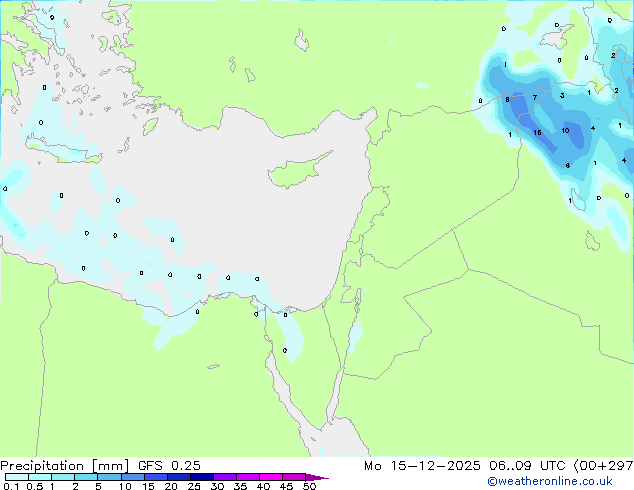Click the legend scale label '35'
Screen dimensions: 634x490
[x=240, y=486]
